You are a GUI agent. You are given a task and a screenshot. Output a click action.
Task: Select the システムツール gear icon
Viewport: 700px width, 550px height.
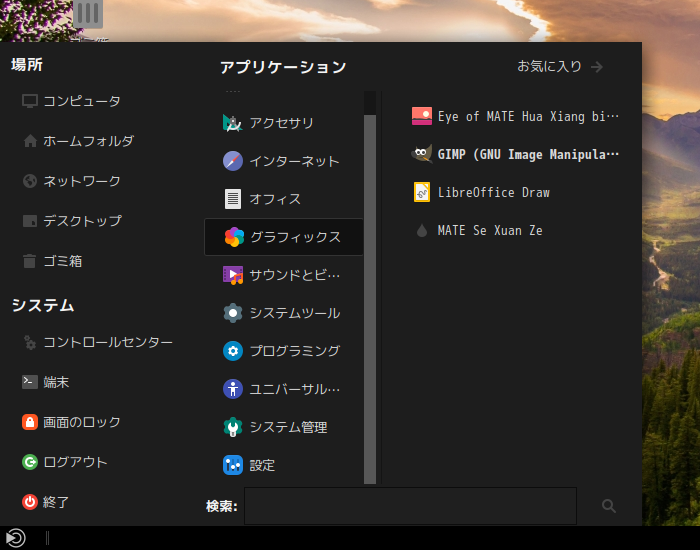pos(233,313)
